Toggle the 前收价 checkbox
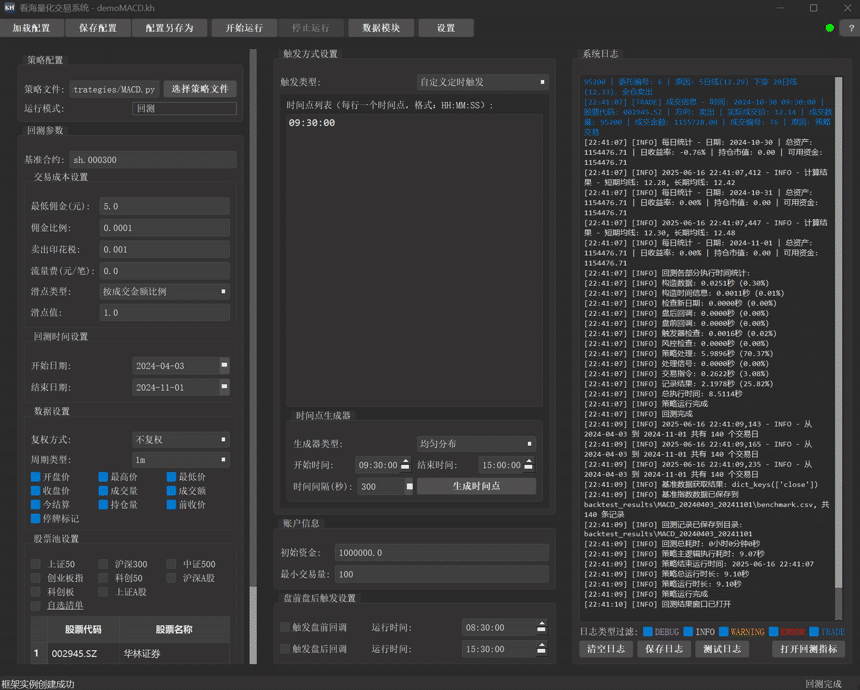 [171, 504]
